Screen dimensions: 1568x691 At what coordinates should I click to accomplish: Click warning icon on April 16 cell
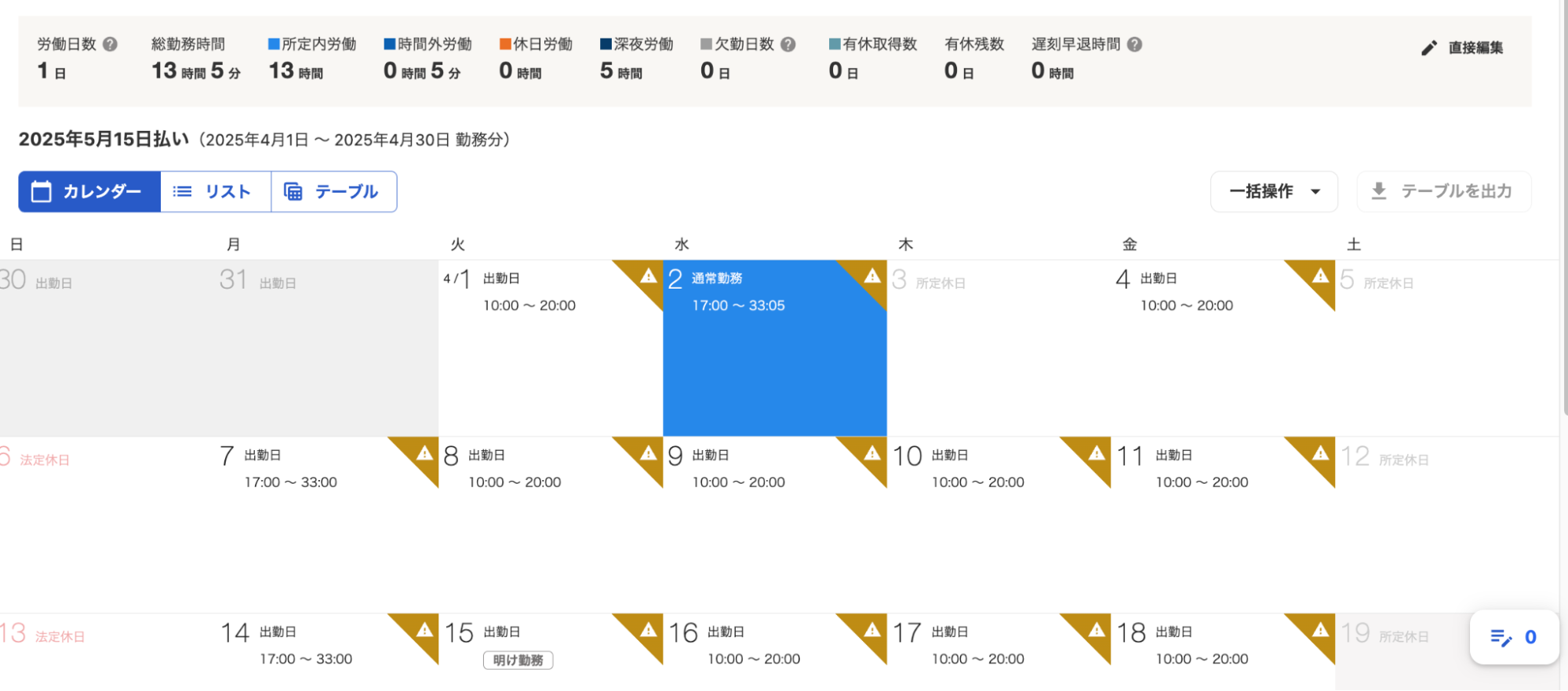[872, 629]
